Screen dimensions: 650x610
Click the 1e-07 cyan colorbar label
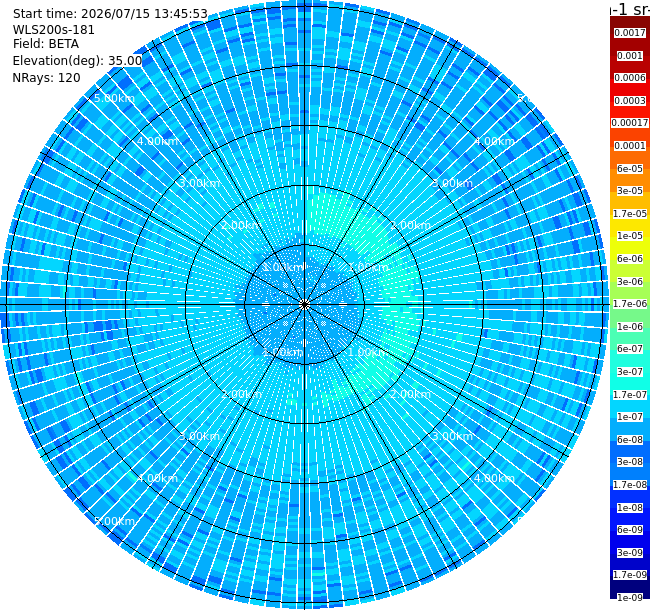coord(630,416)
